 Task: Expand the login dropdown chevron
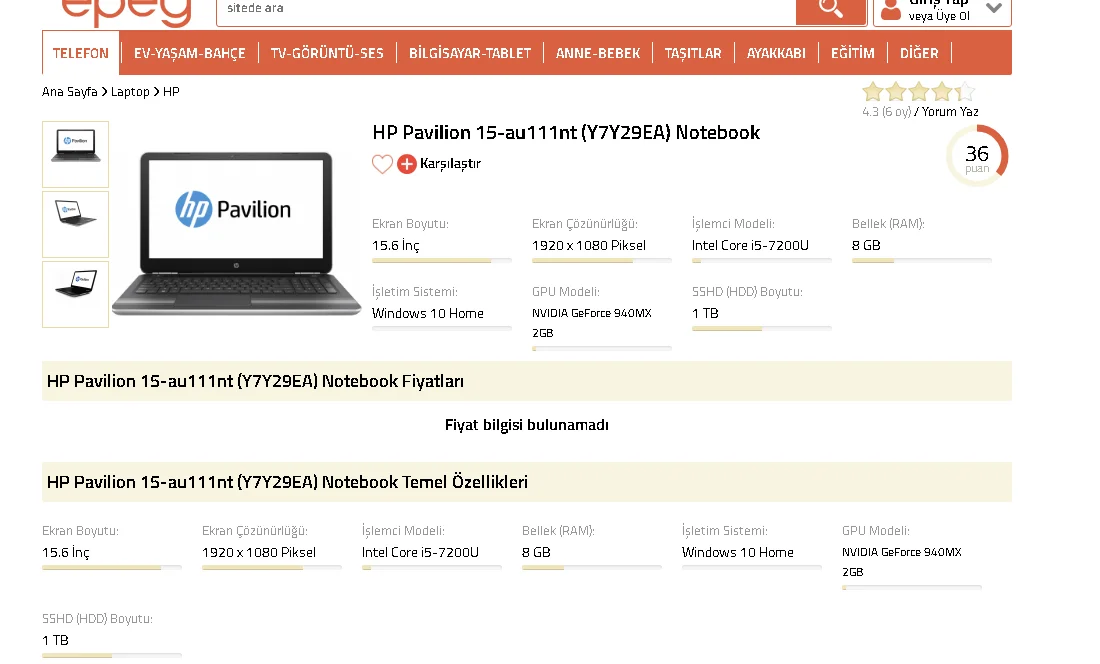[x=993, y=8]
